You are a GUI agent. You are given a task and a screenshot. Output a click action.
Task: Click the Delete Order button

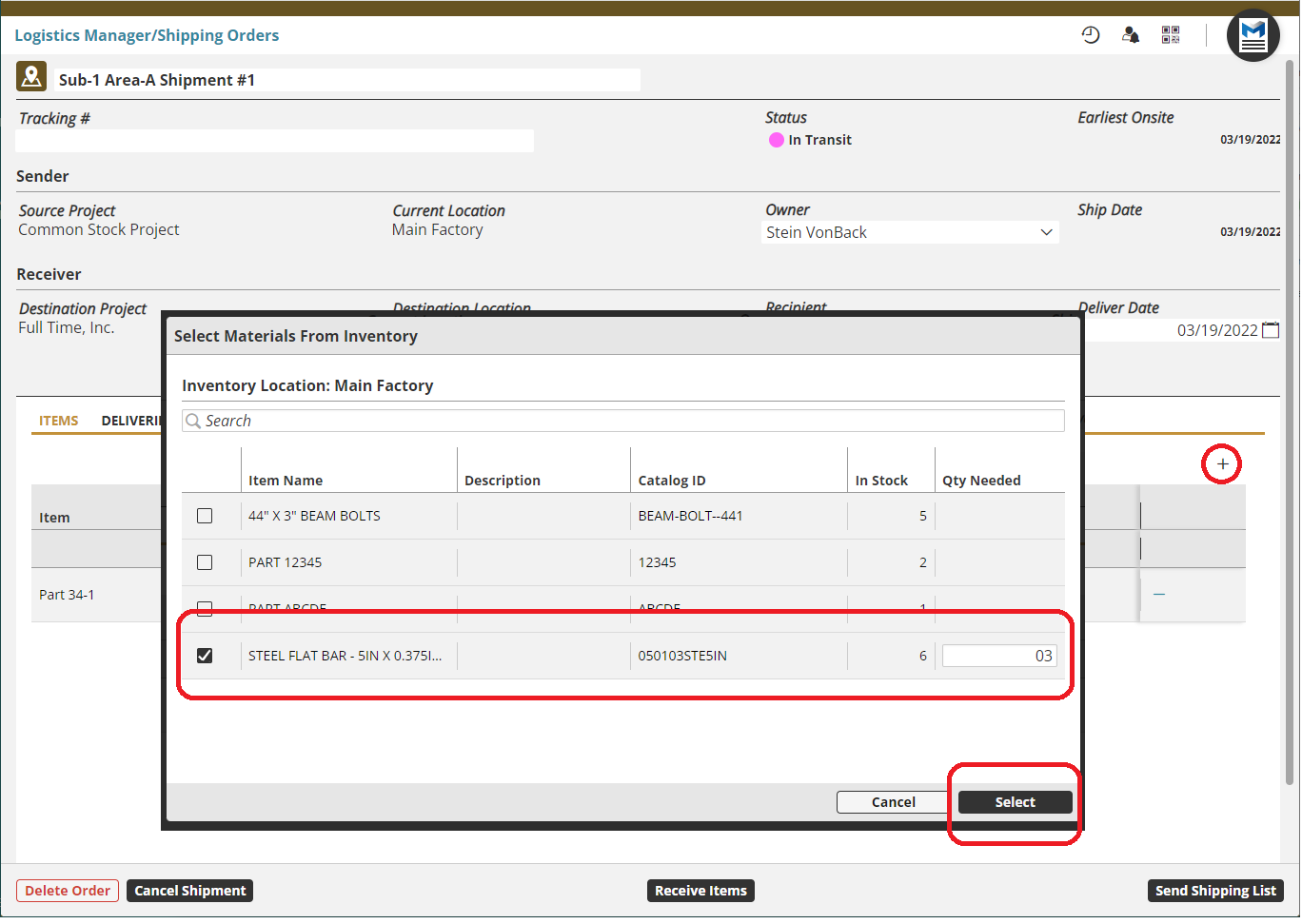click(68, 891)
